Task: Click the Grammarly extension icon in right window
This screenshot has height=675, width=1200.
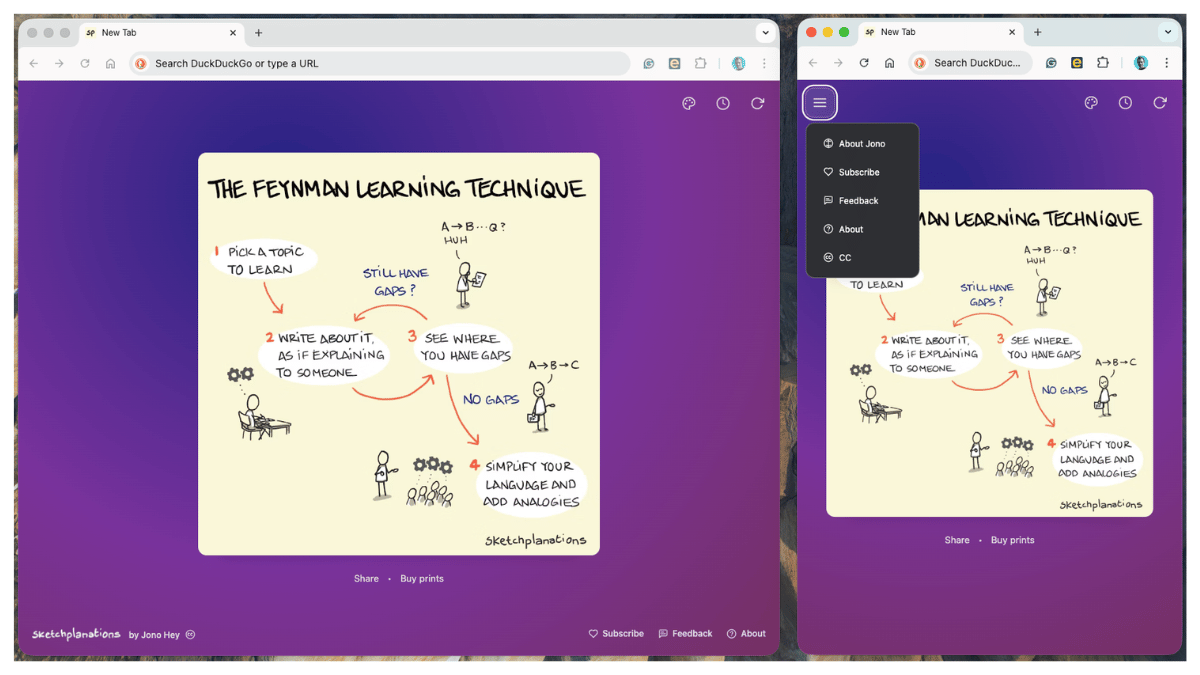Action: point(1051,62)
